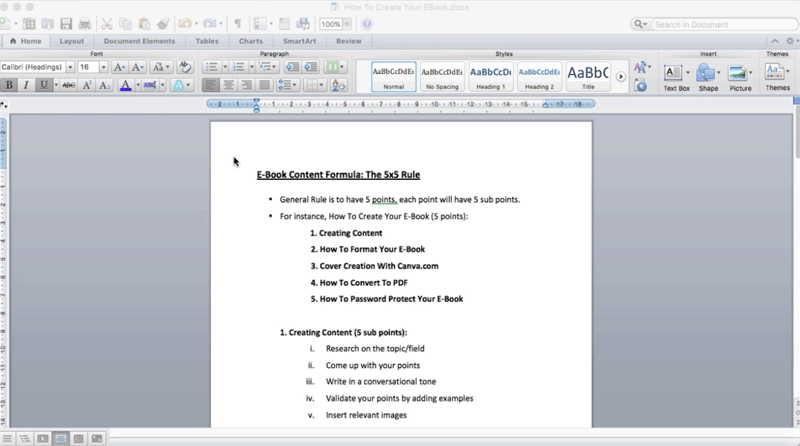Click the Format Painter brush icon
This screenshot has height=446, width=800.
pos(163,23)
